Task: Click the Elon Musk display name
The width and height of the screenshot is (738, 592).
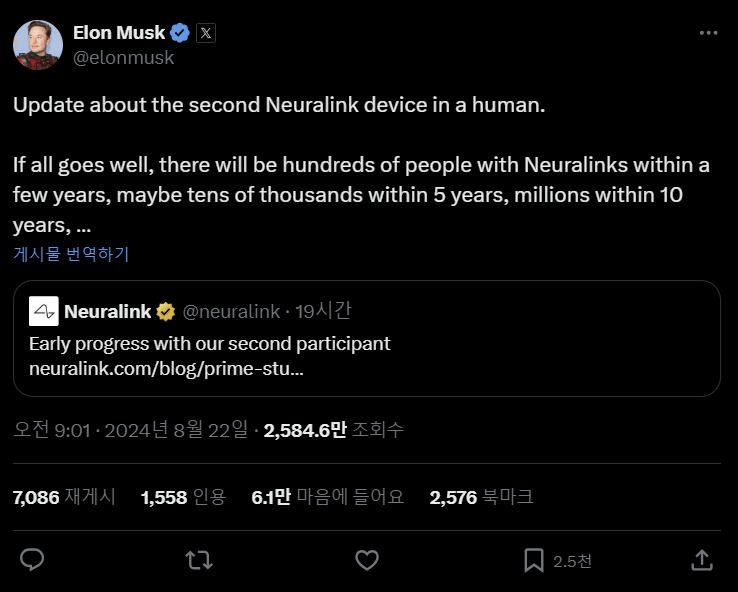Action: [119, 33]
